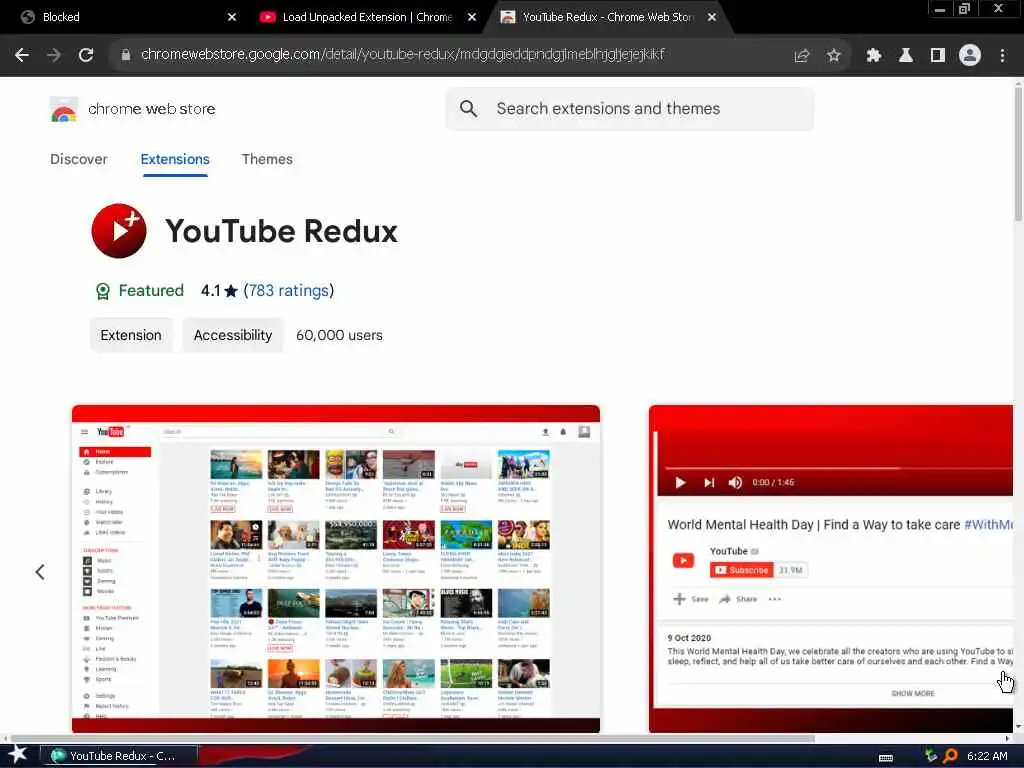Click the vertical page scrollbar
This screenshot has height=768, width=1024.
1019,155
